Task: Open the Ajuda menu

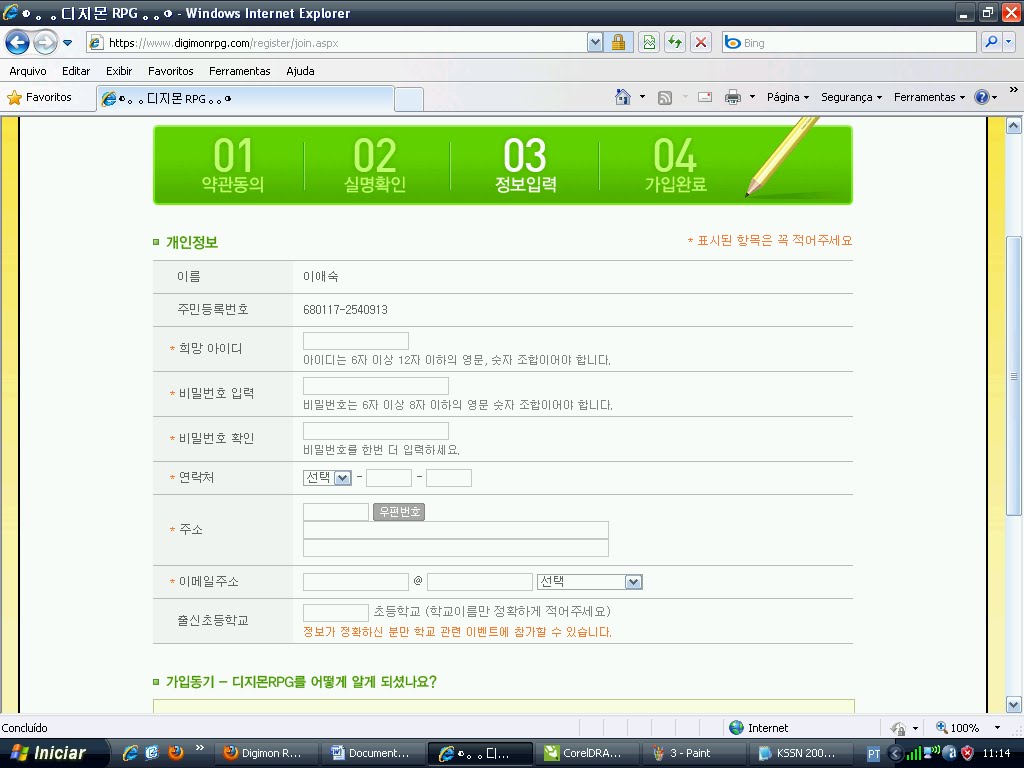Action: click(x=300, y=71)
